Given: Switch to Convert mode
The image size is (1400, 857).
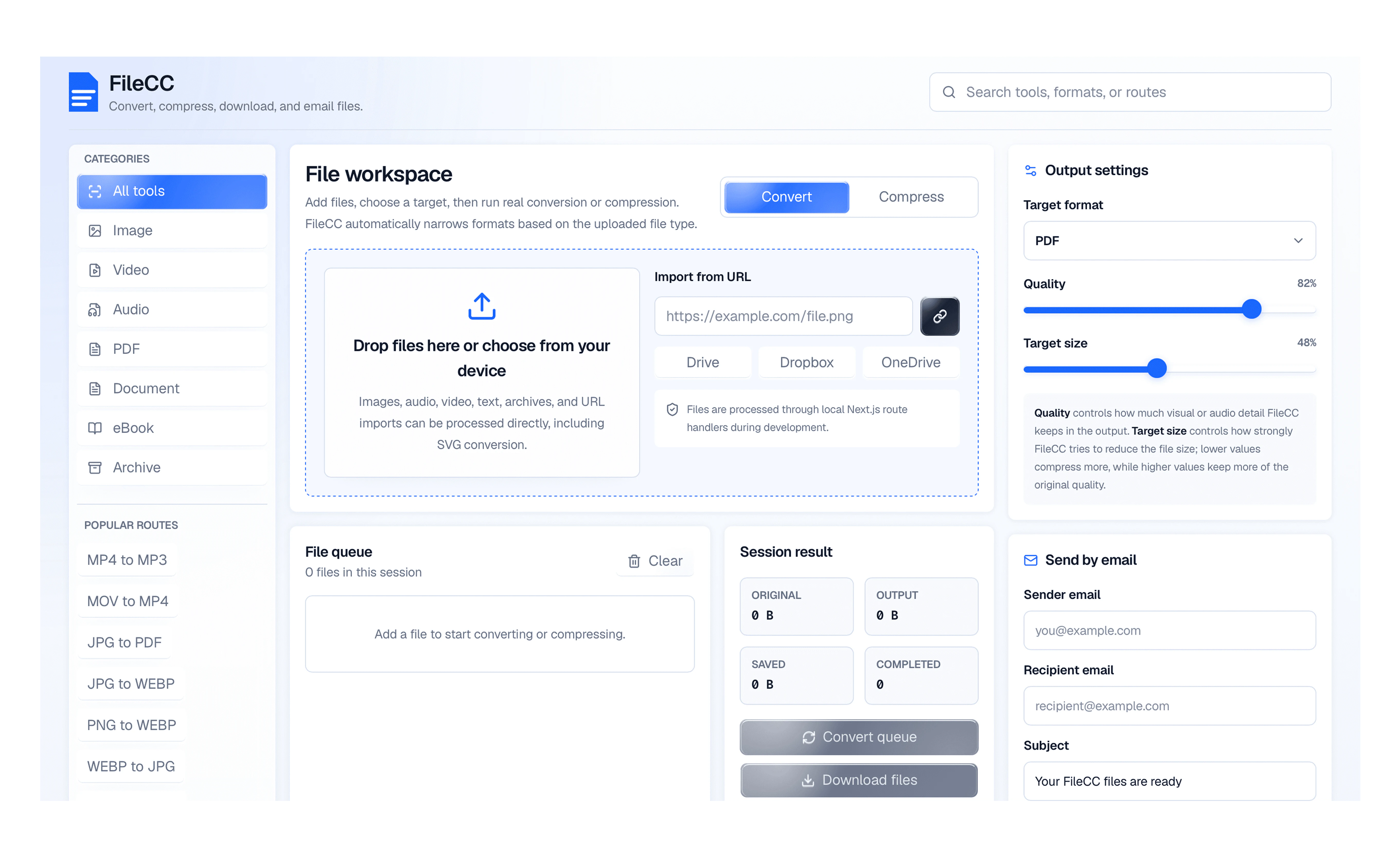Looking at the screenshot, I should [786, 197].
